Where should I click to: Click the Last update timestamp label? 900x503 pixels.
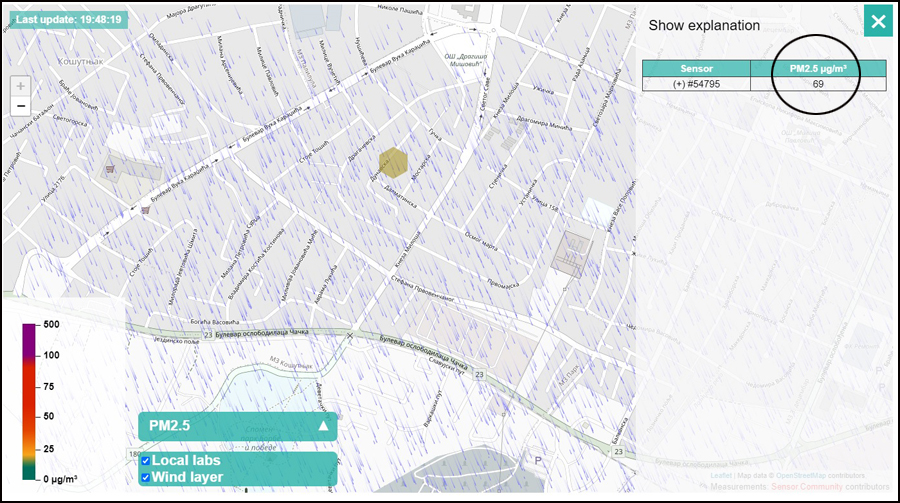[68, 20]
